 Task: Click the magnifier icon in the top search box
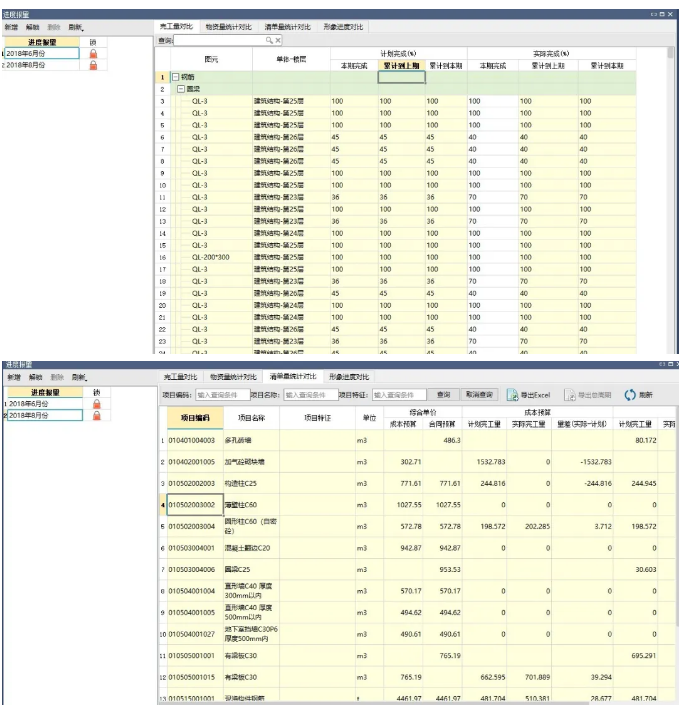click(x=269, y=40)
